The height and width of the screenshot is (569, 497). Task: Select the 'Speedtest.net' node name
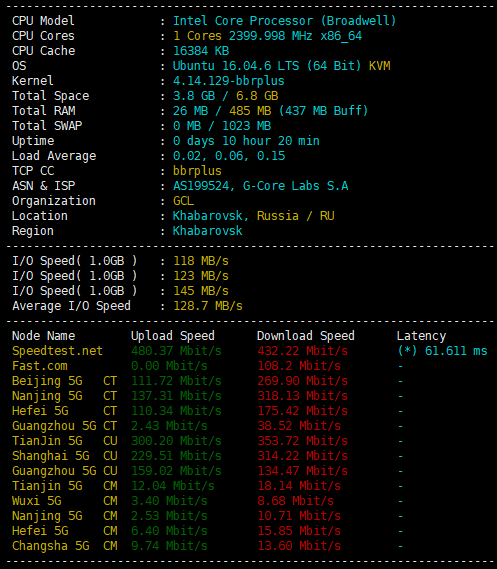tap(57, 351)
